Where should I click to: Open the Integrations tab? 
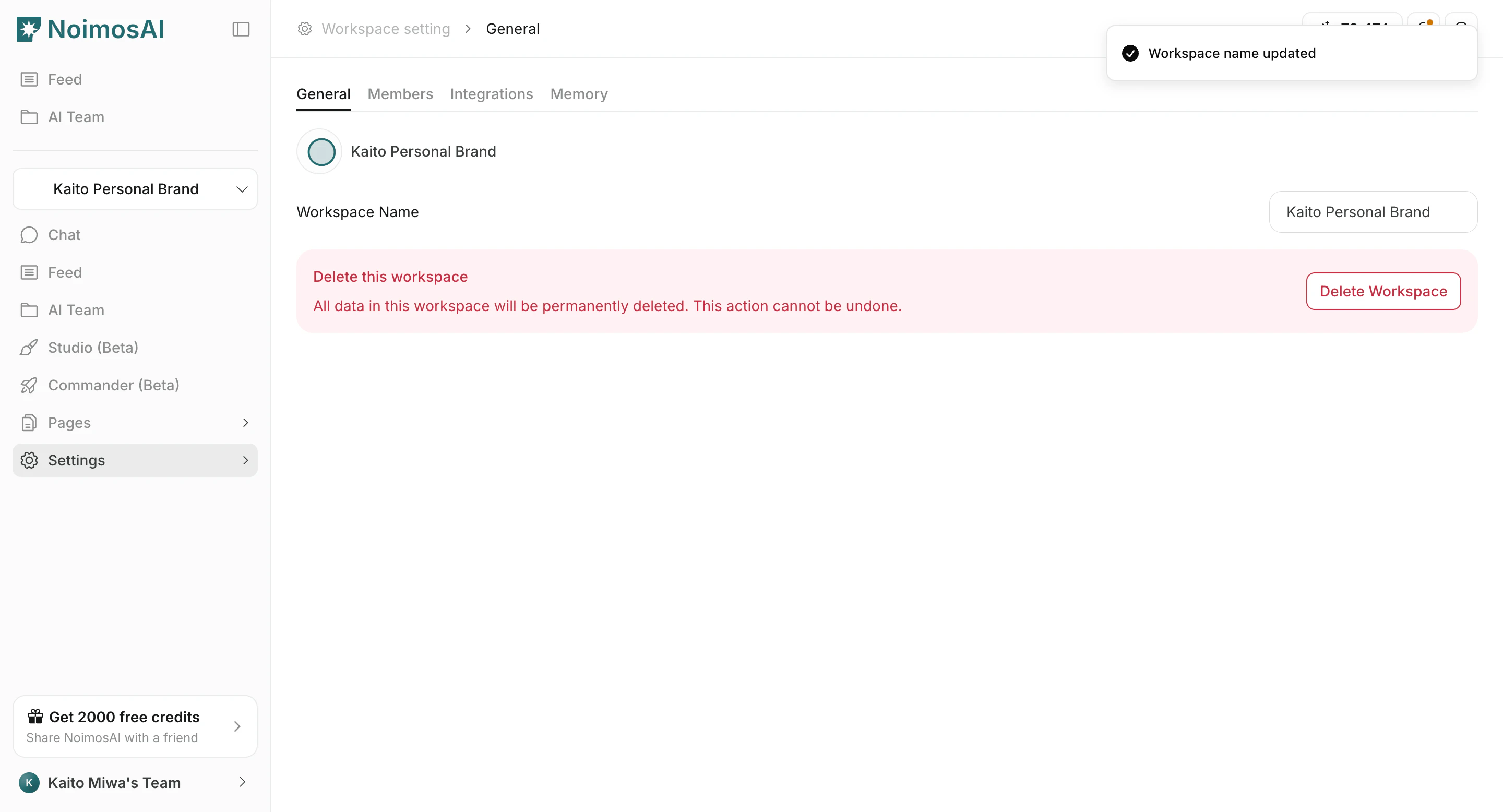(491, 94)
